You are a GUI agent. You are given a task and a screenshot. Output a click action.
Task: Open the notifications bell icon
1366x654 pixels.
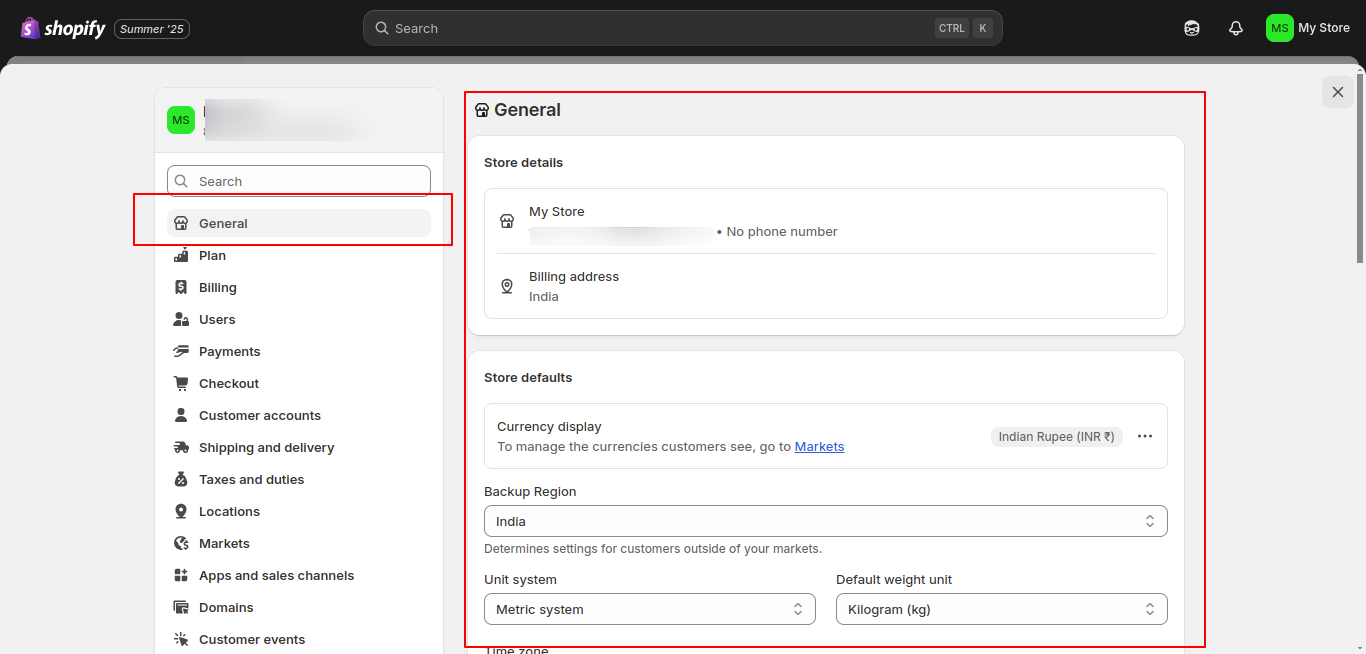pos(1236,29)
